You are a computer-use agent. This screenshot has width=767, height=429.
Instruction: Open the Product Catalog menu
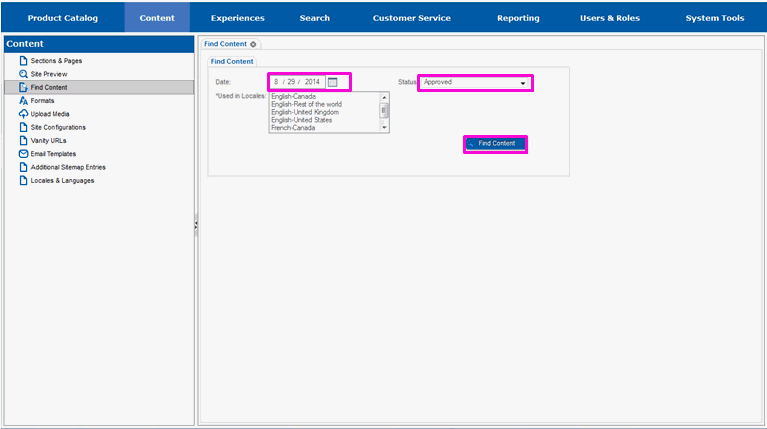tap(63, 18)
